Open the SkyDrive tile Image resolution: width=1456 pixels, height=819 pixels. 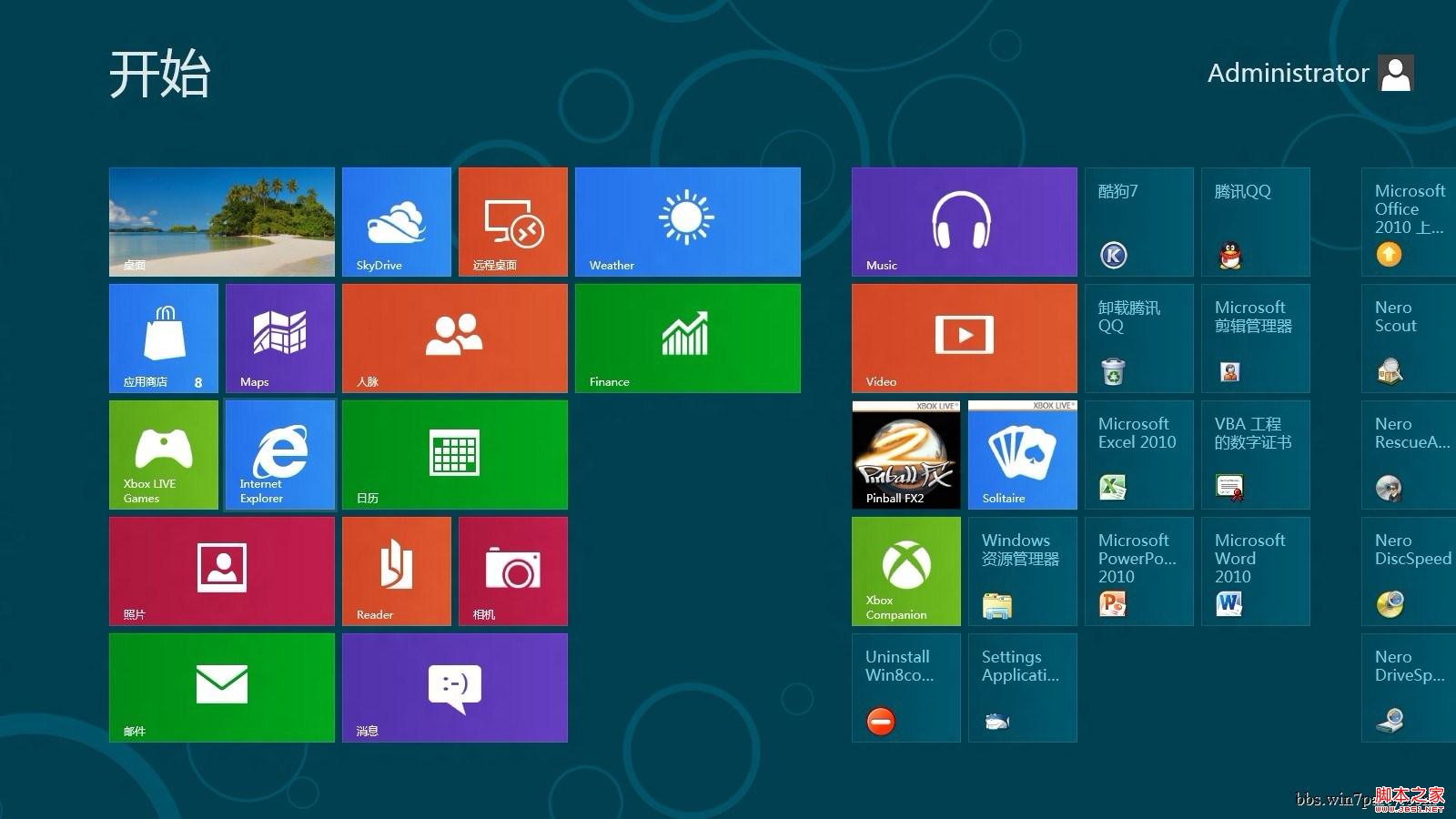pyautogui.click(x=397, y=222)
